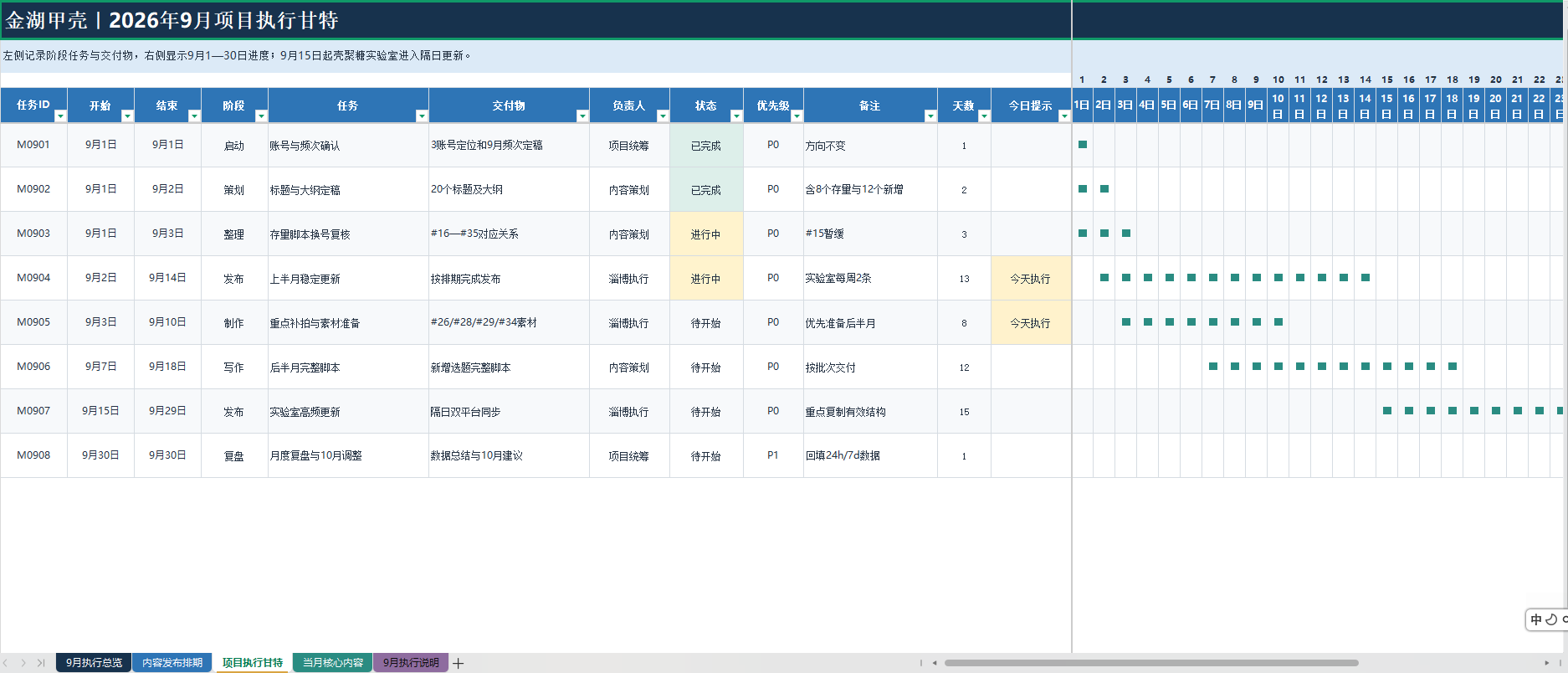This screenshot has width=1568, height=673.
Task: Click the horizontal scrollbar left arrow
Action: pyautogui.click(x=935, y=663)
